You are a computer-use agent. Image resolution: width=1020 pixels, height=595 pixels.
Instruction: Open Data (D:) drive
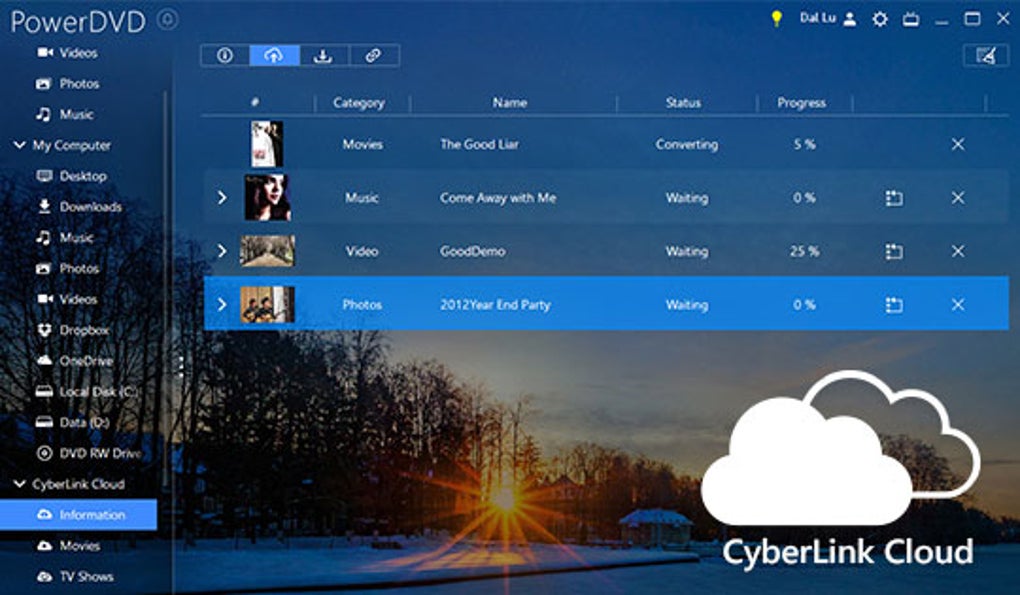coord(72,423)
